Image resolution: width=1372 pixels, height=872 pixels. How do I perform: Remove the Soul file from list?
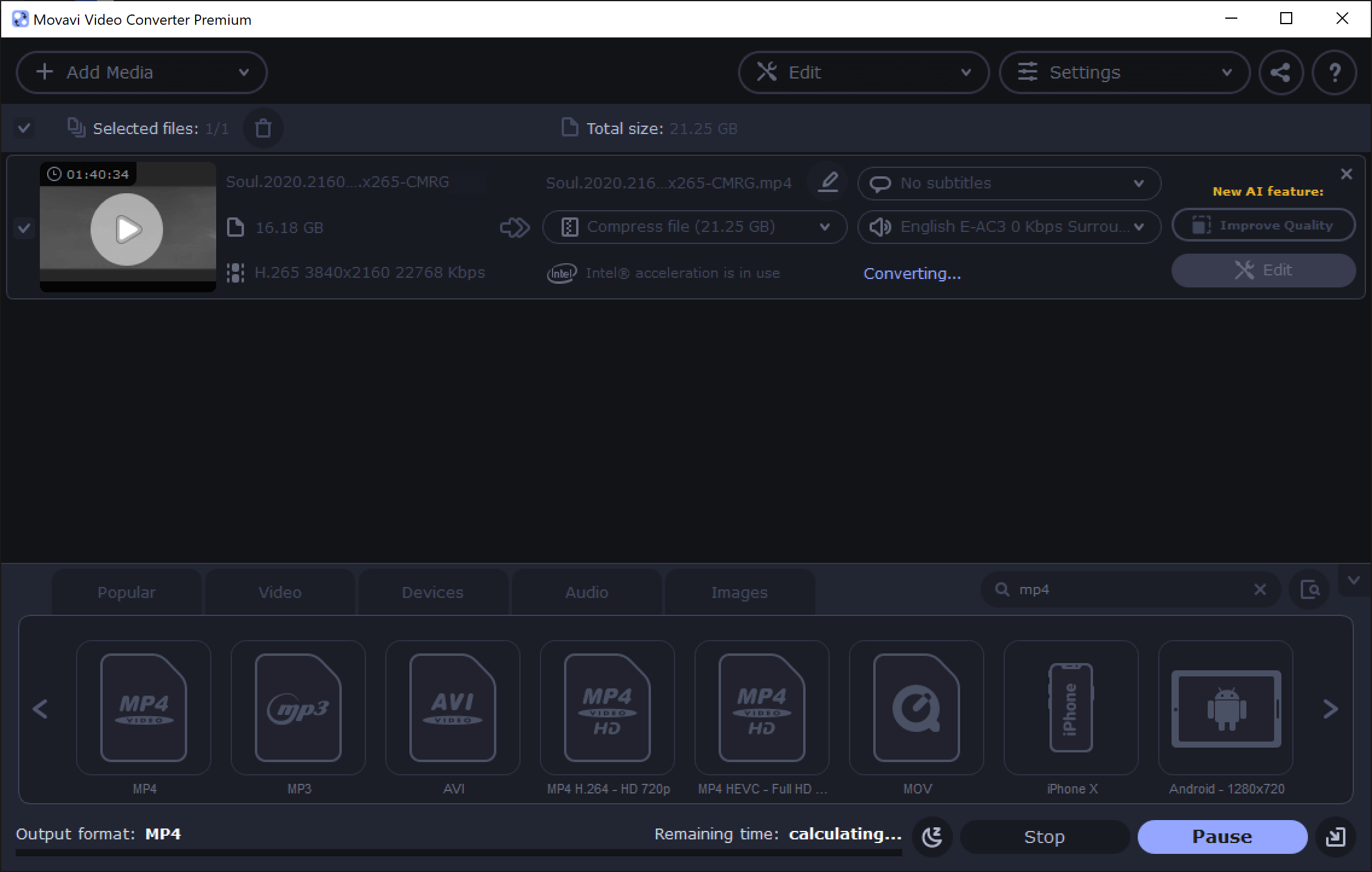click(1346, 175)
